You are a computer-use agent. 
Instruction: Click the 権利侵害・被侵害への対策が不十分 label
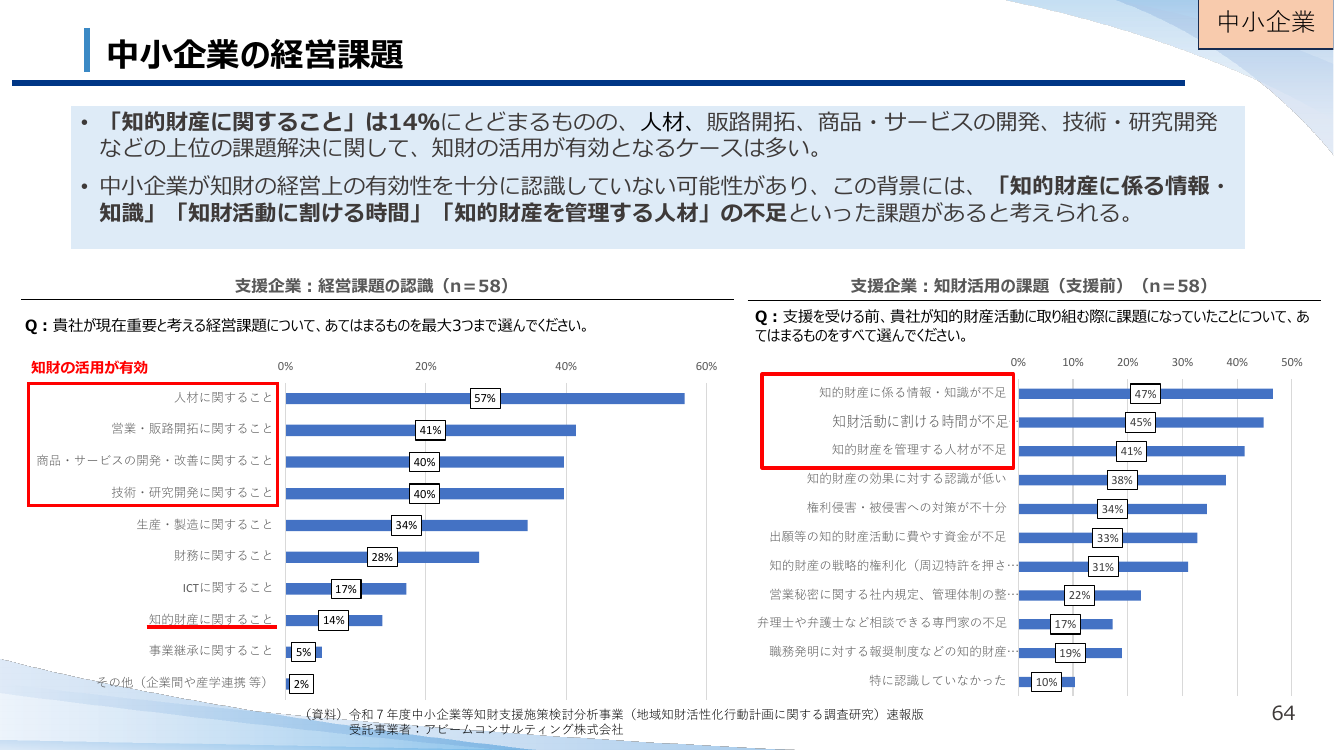click(906, 508)
